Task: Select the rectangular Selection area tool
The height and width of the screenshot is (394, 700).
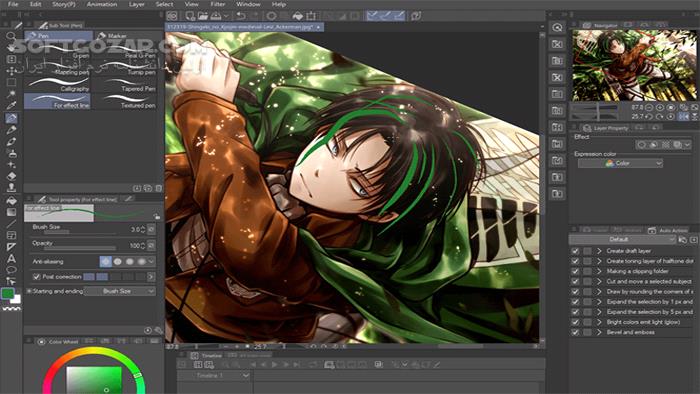Action: [x=11, y=83]
